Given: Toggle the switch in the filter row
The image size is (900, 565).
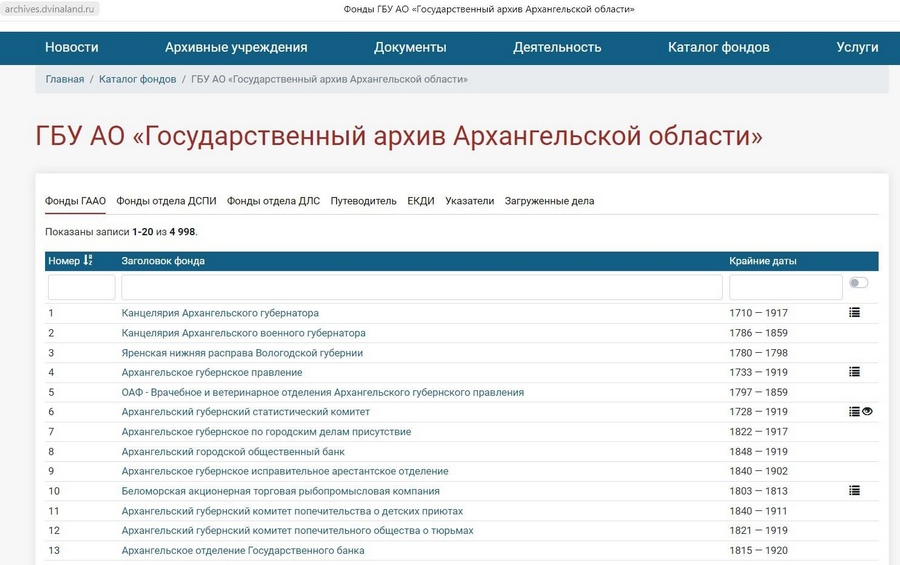Looking at the screenshot, I should point(859,282).
